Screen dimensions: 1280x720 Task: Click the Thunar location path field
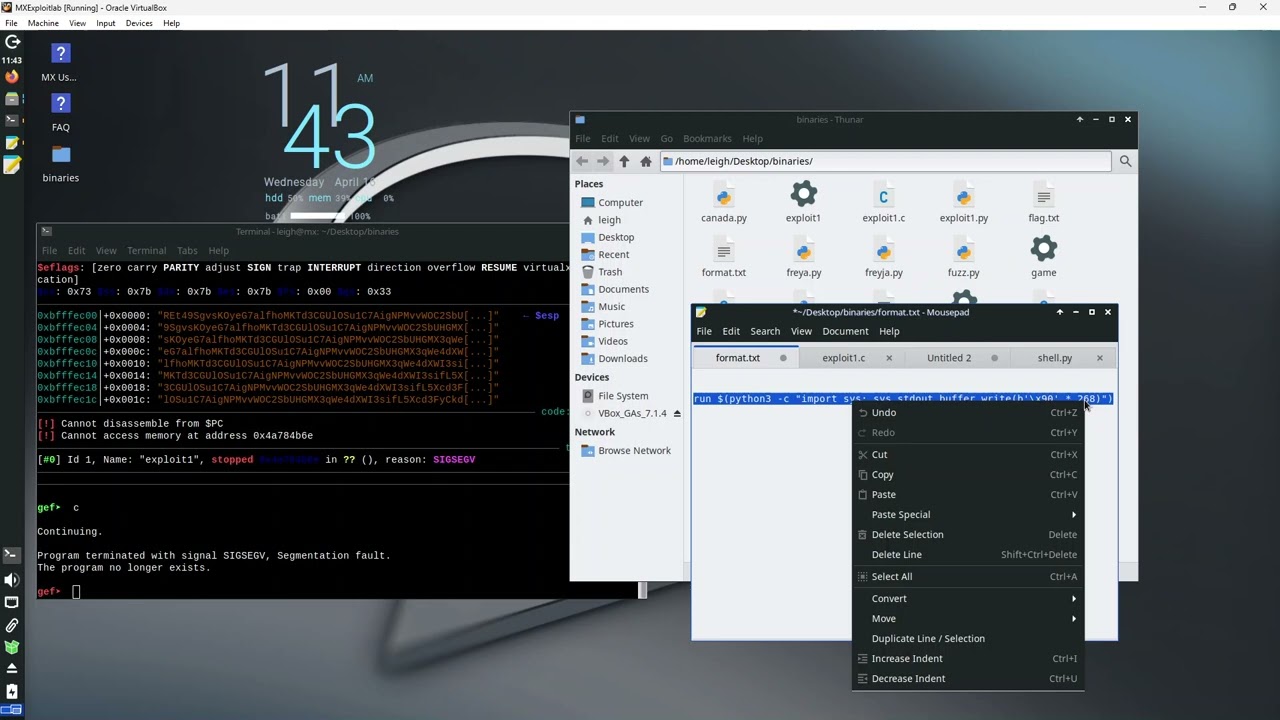tap(885, 161)
